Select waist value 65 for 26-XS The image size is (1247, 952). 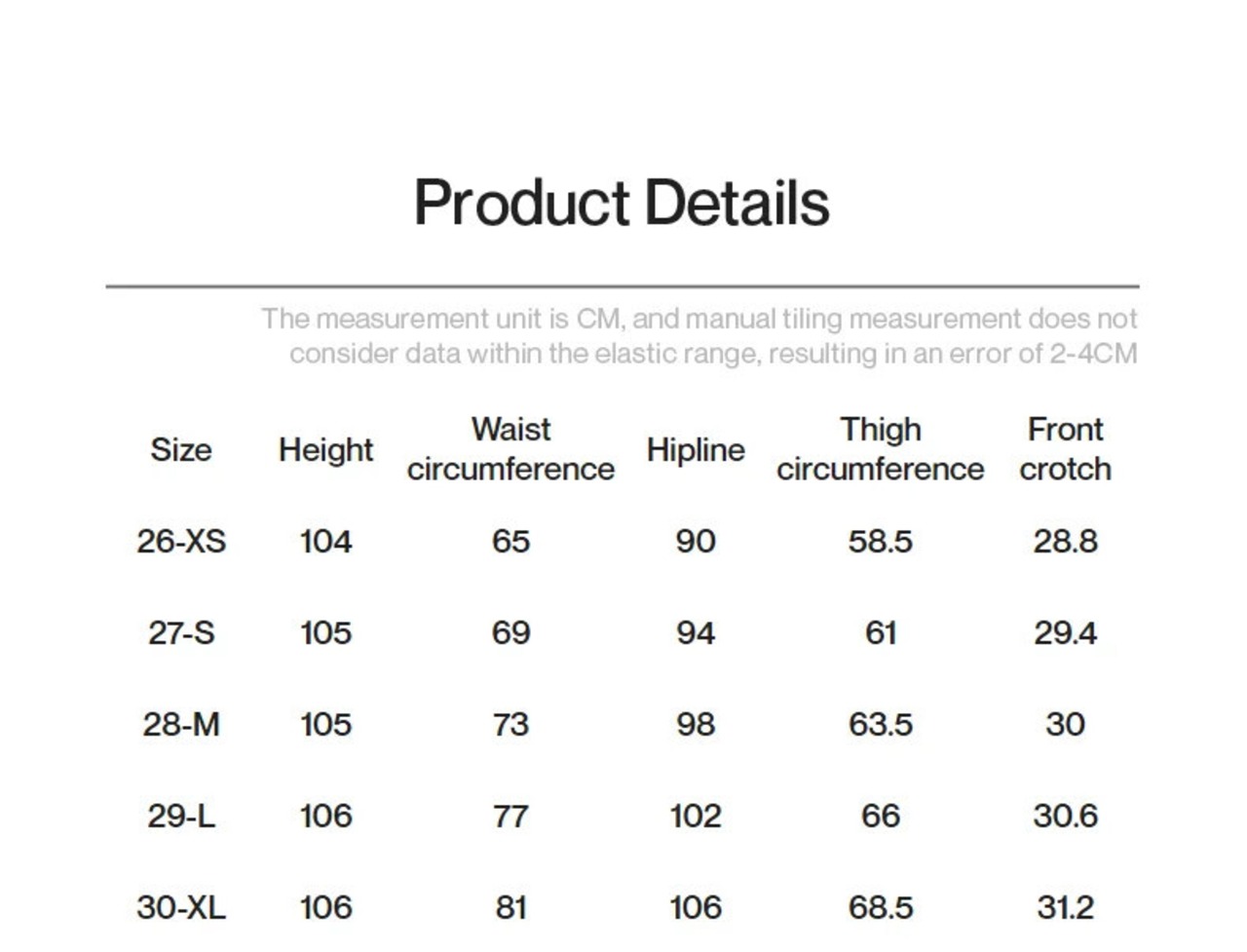click(x=510, y=541)
